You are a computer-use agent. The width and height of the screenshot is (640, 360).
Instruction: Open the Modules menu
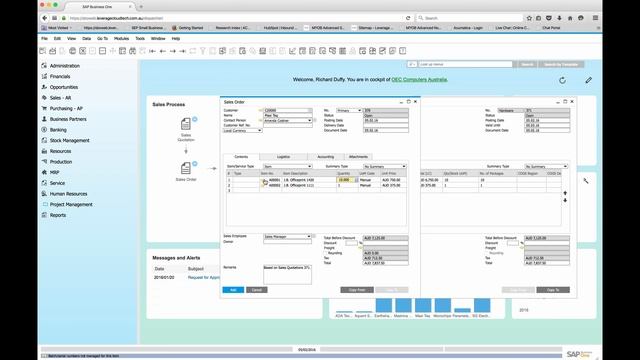121,38
